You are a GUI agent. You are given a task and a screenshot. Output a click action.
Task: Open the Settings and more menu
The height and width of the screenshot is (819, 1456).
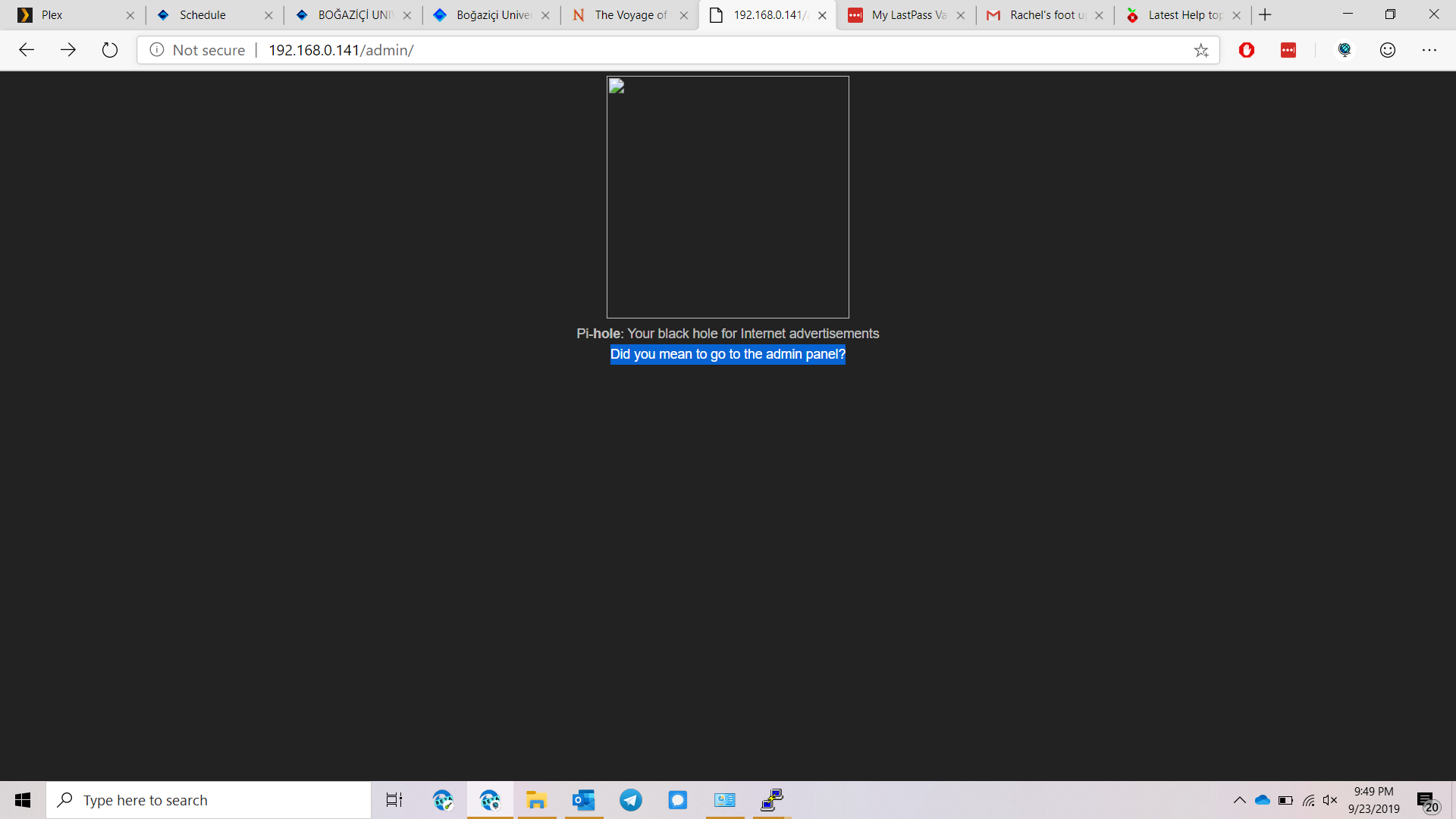[1431, 50]
